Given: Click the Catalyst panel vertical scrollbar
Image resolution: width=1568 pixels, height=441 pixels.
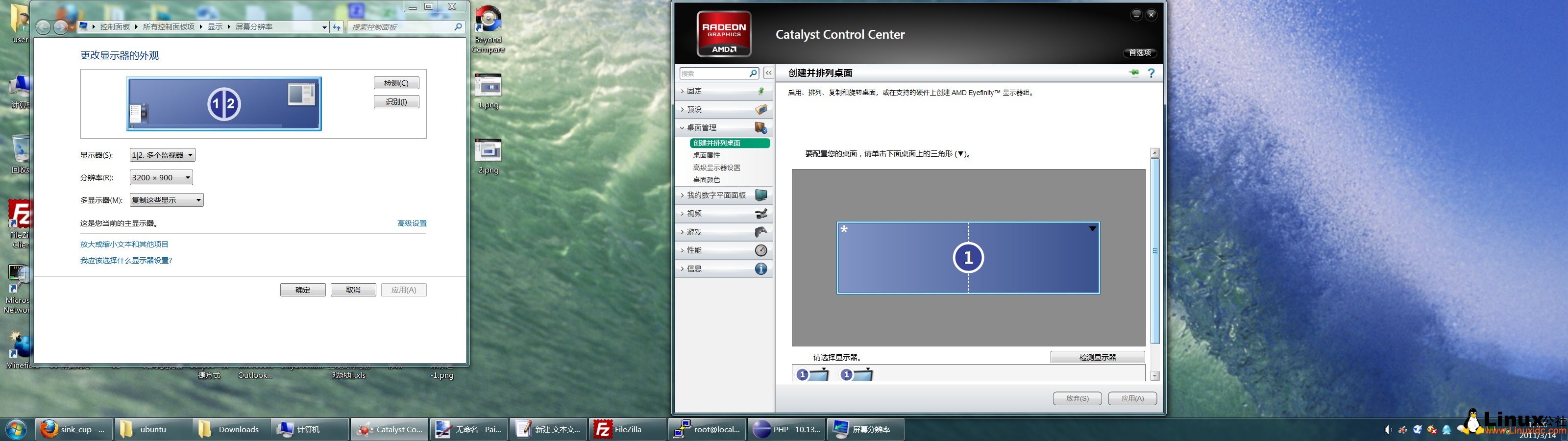Looking at the screenshot, I should pos(1155,251).
